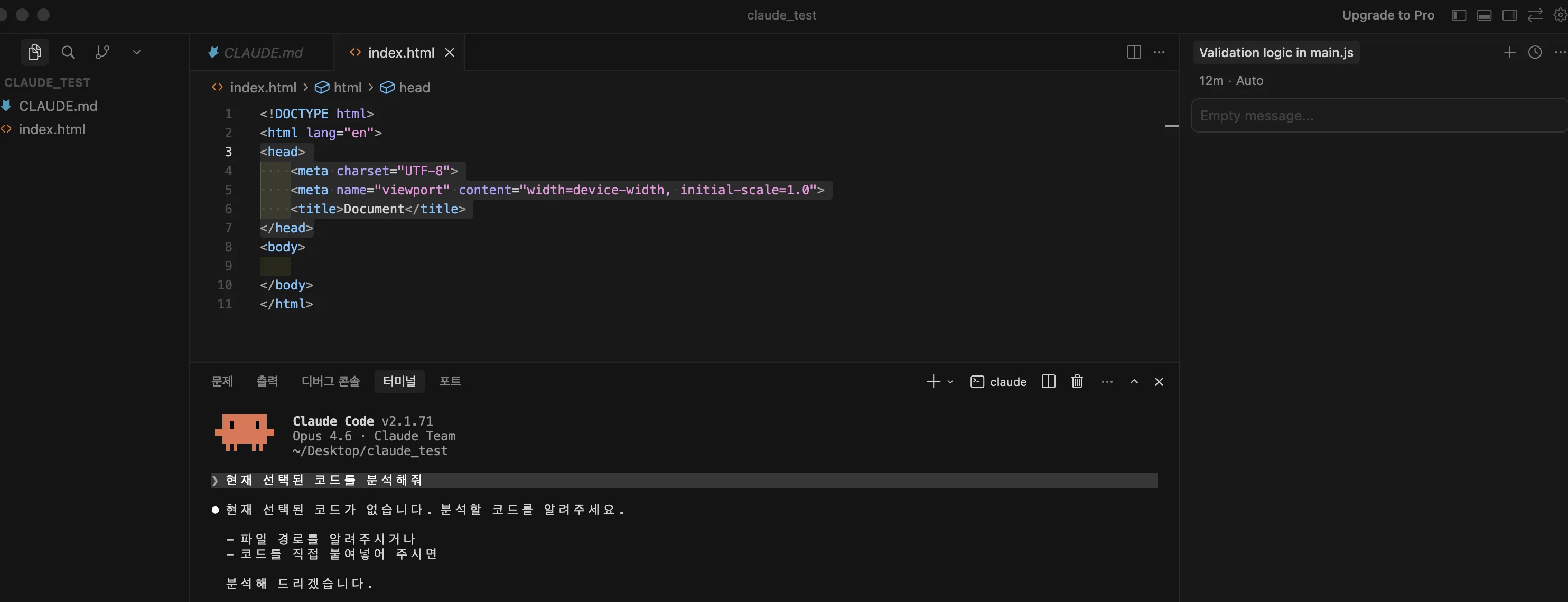
Task: Expand the explorer views chevron
Action: point(136,52)
